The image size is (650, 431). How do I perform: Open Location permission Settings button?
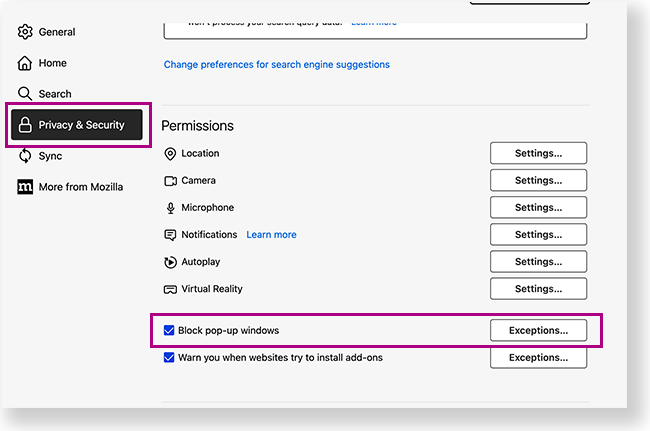538,154
